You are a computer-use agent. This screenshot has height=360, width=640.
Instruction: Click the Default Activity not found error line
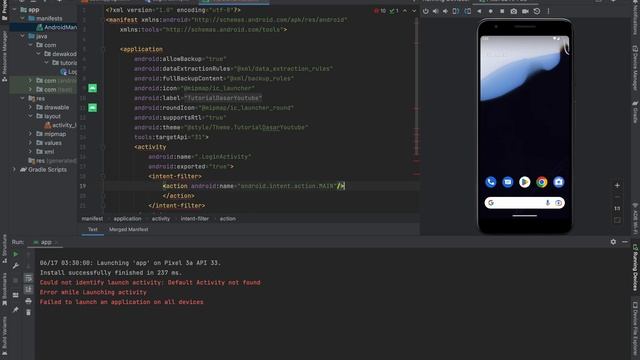(x=150, y=282)
